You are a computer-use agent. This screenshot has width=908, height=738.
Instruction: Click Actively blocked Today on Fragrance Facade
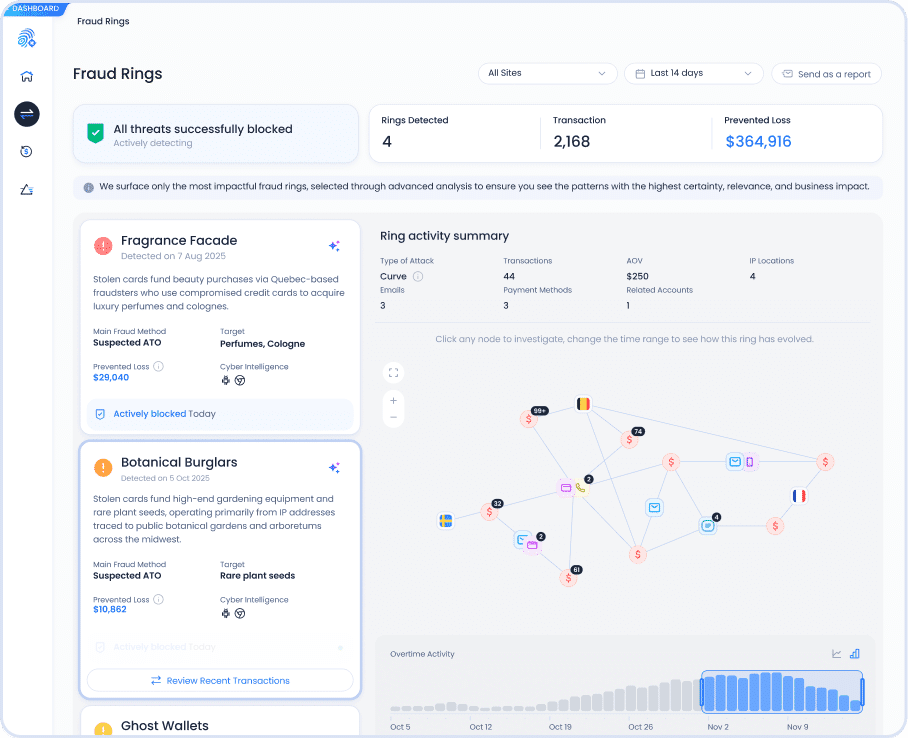pyautogui.click(x=220, y=414)
